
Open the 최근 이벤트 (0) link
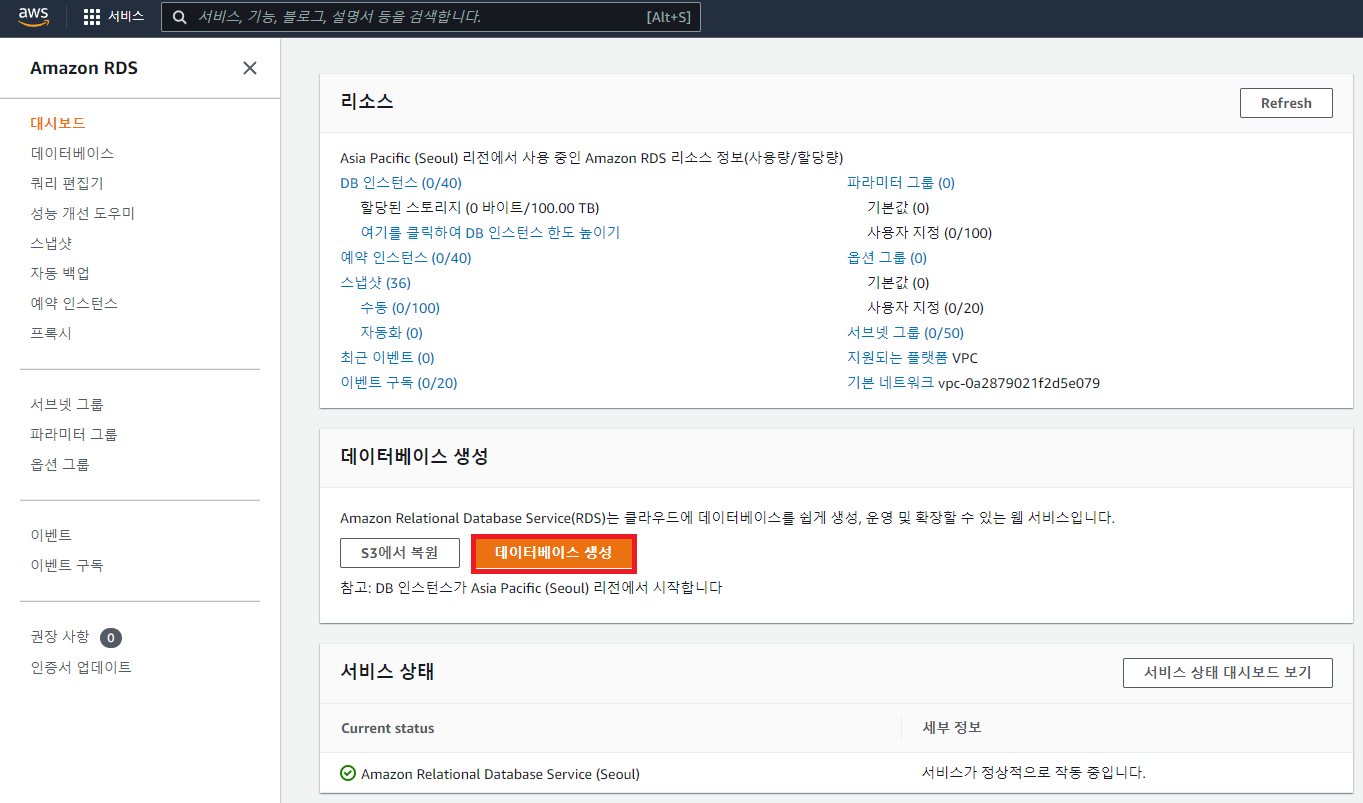tap(387, 357)
